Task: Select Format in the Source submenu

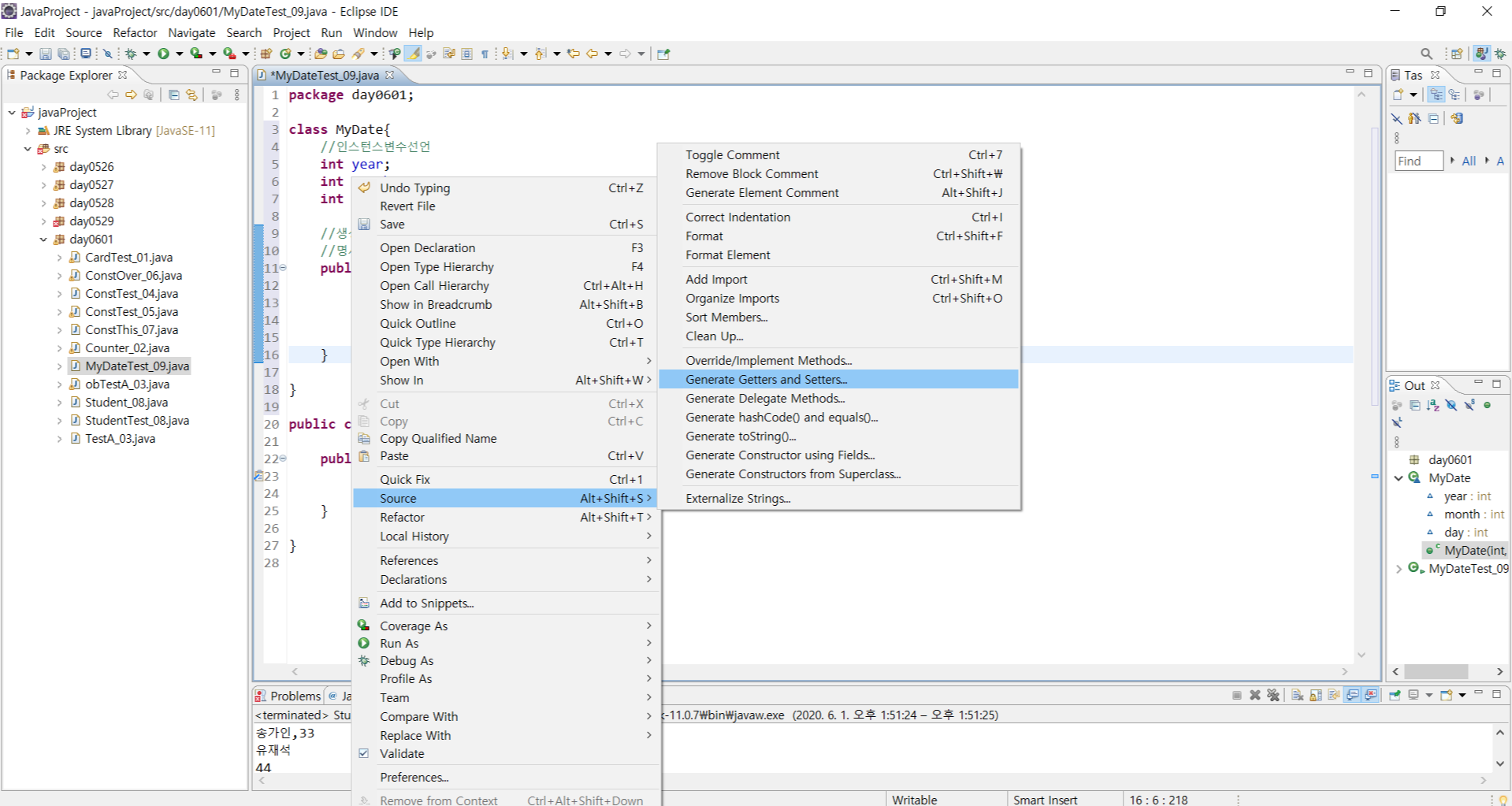Action: click(838, 236)
